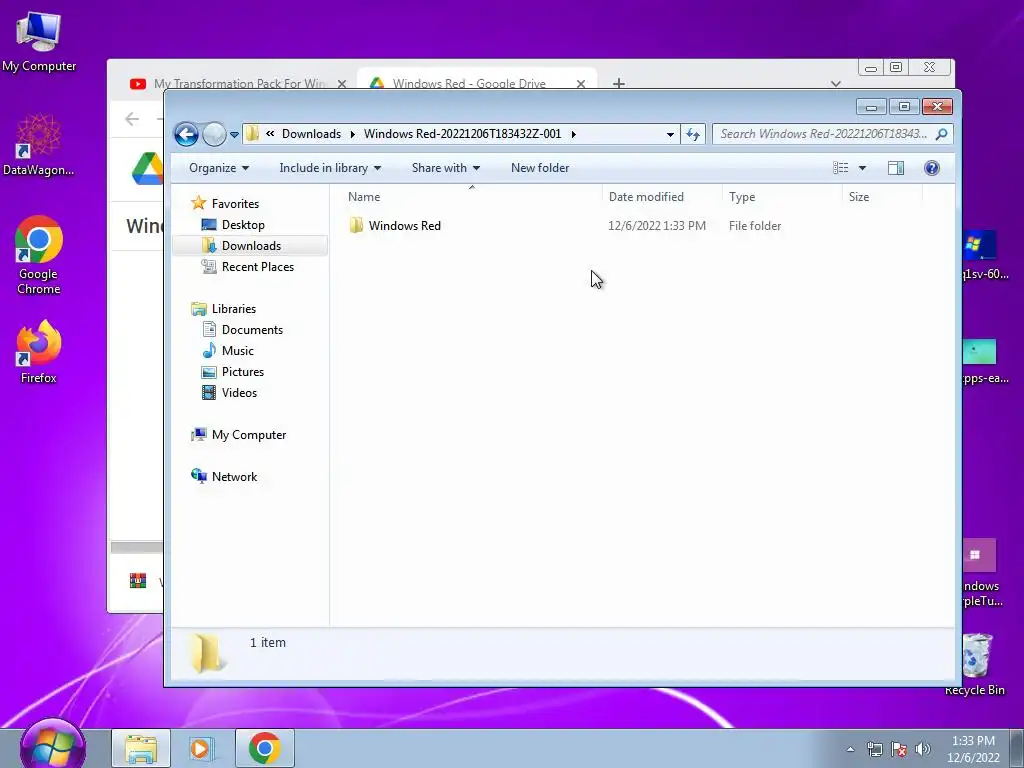Open the My Computer desktop icon

39,40
